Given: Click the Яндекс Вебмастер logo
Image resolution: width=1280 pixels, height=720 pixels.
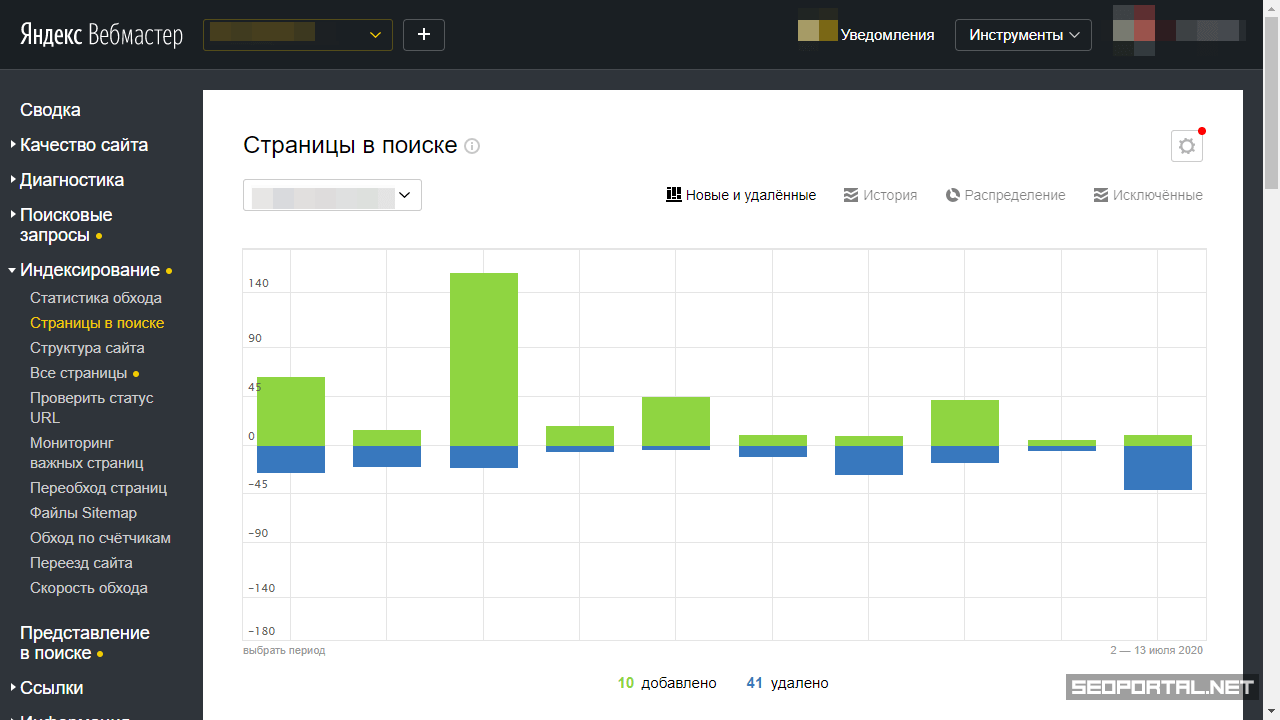Looking at the screenshot, I should [101, 35].
